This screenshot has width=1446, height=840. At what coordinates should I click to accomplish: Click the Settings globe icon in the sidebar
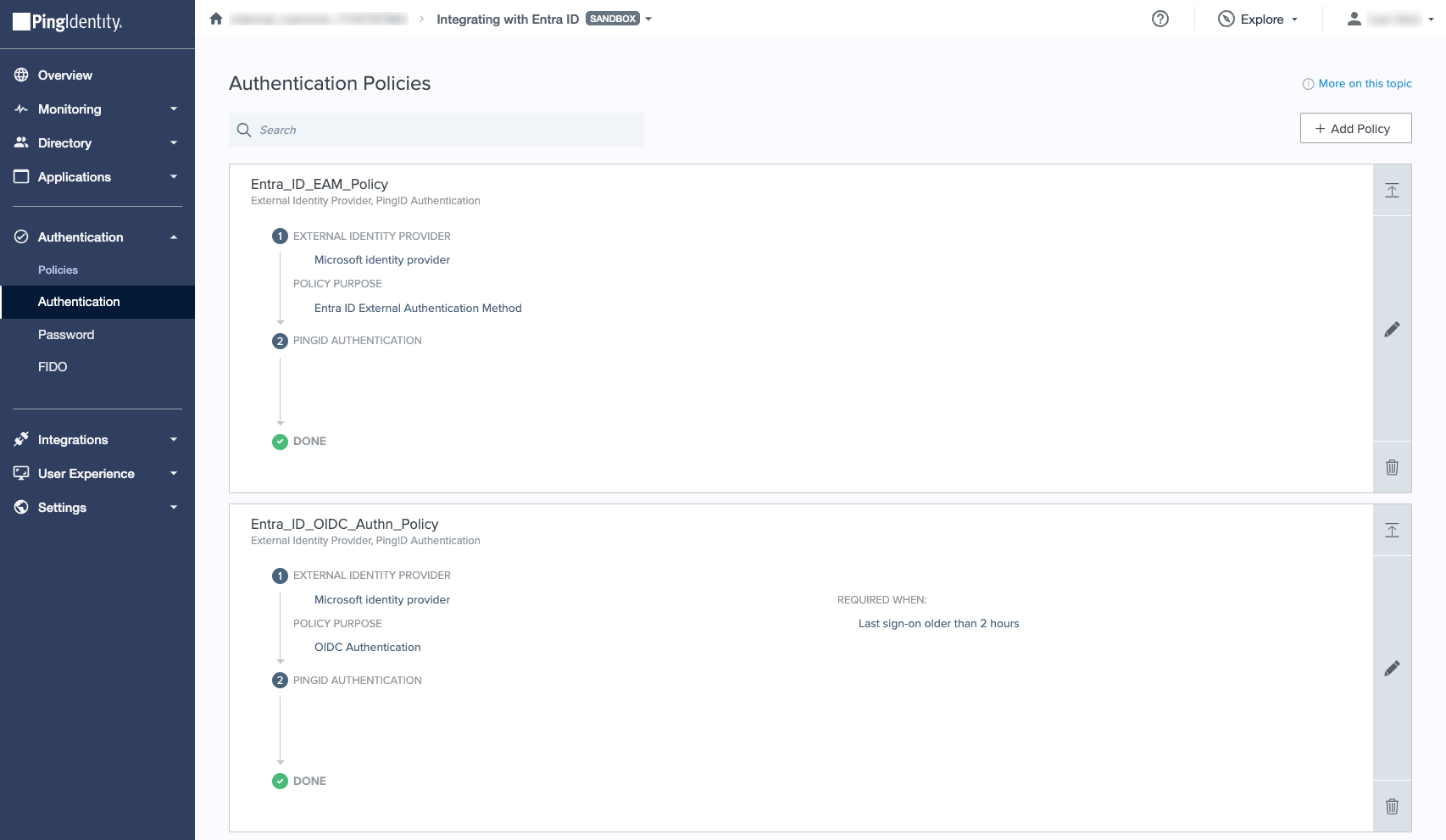point(21,507)
